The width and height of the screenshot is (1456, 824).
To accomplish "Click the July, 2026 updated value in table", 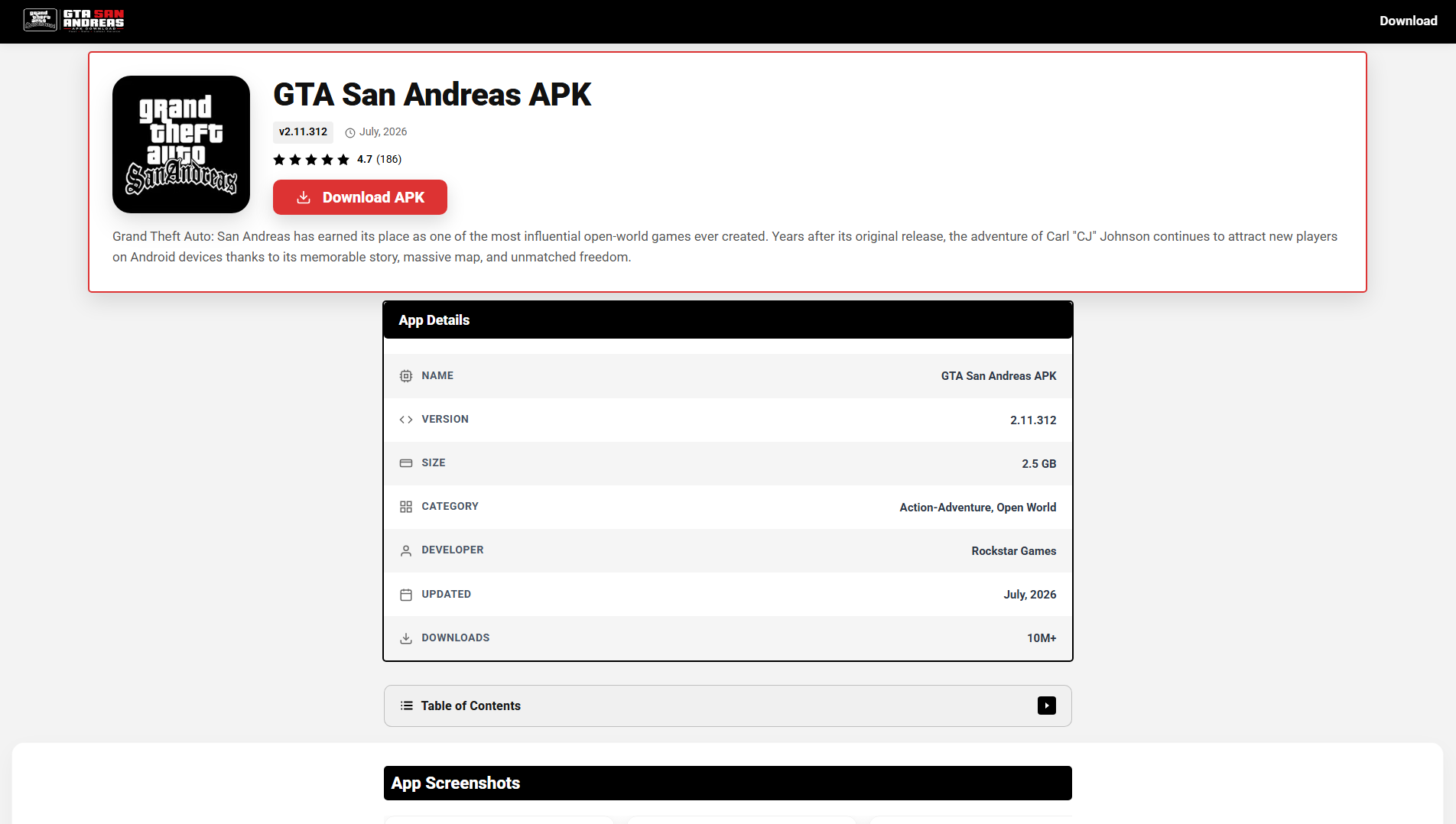I will point(1029,595).
